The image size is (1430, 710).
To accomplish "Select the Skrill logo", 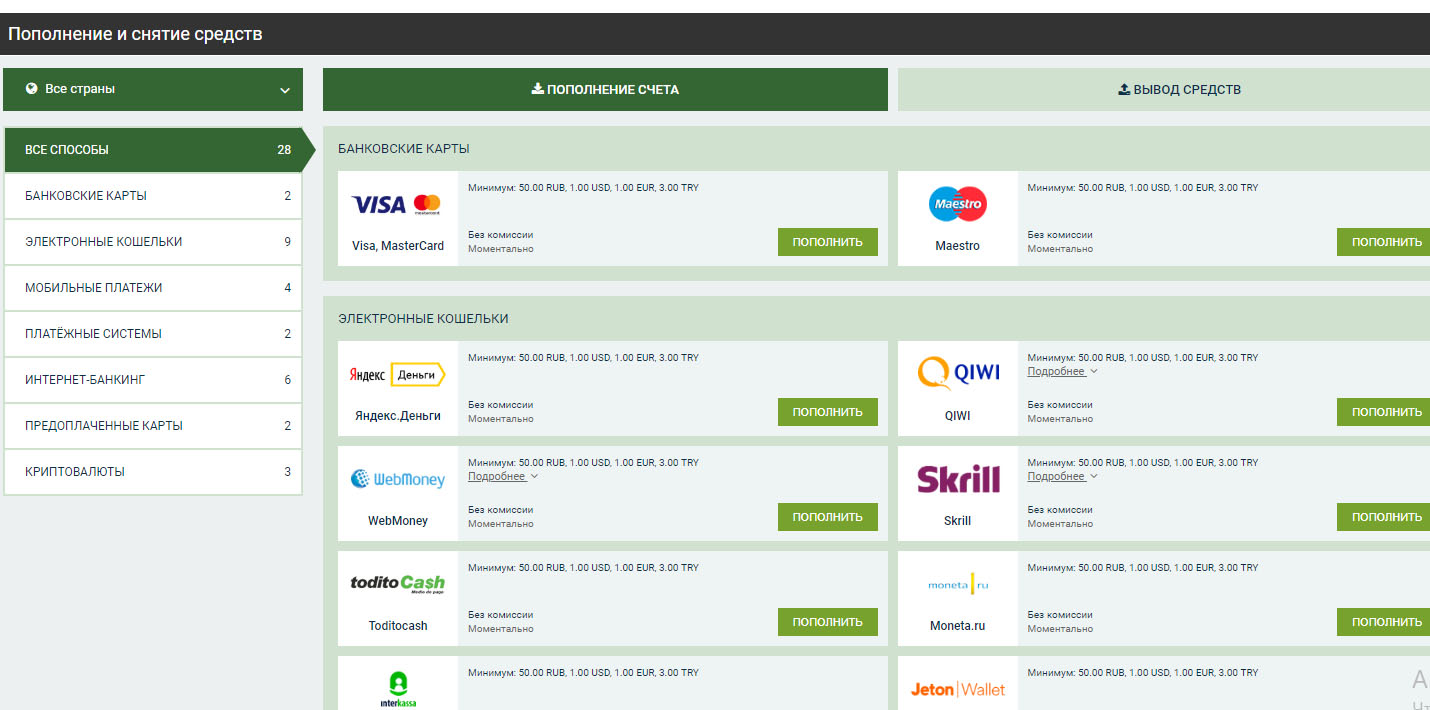I will [957, 479].
